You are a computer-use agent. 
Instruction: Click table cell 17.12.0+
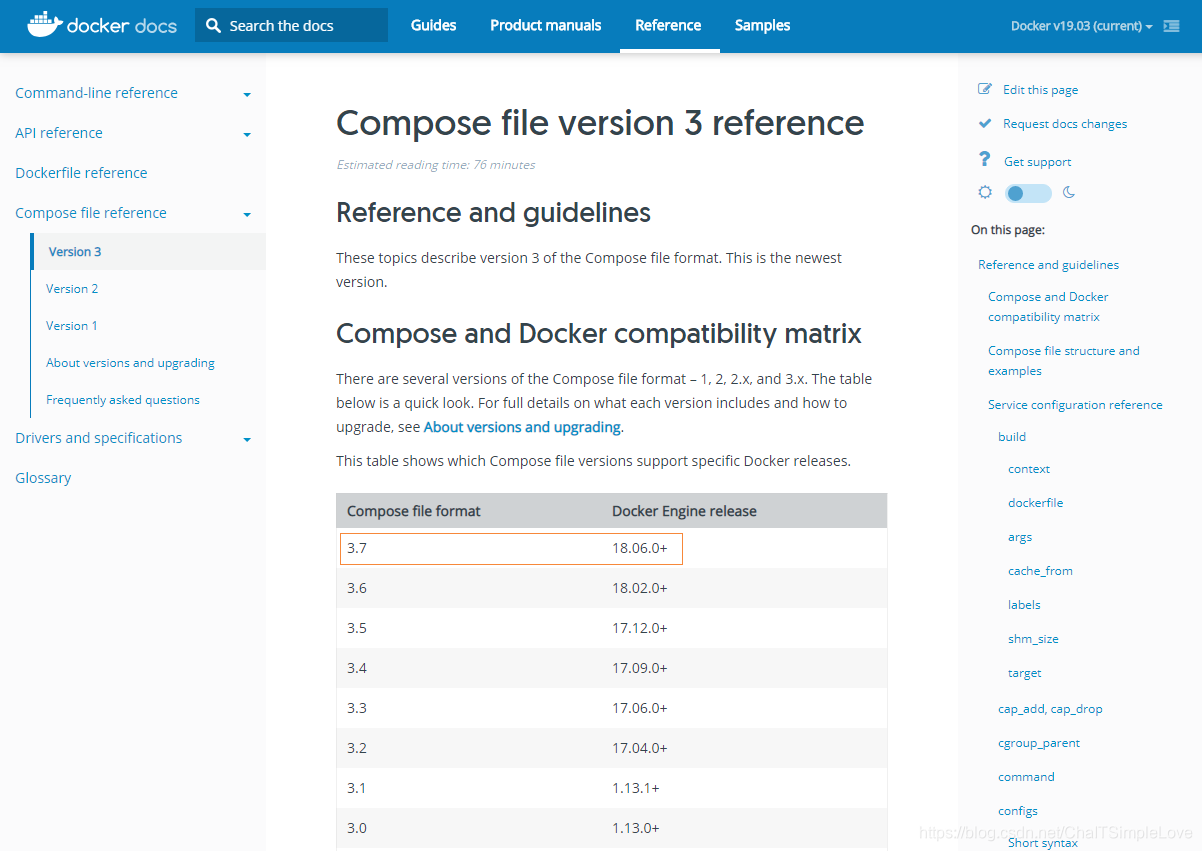[x=640, y=628]
